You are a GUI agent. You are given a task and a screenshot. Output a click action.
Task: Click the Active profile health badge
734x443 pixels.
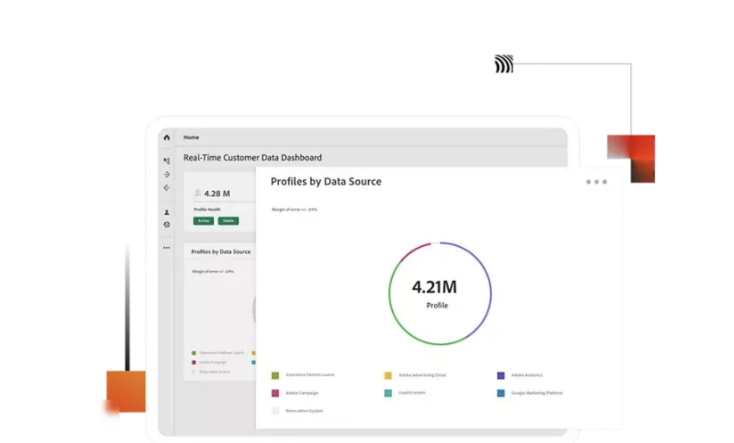204,220
